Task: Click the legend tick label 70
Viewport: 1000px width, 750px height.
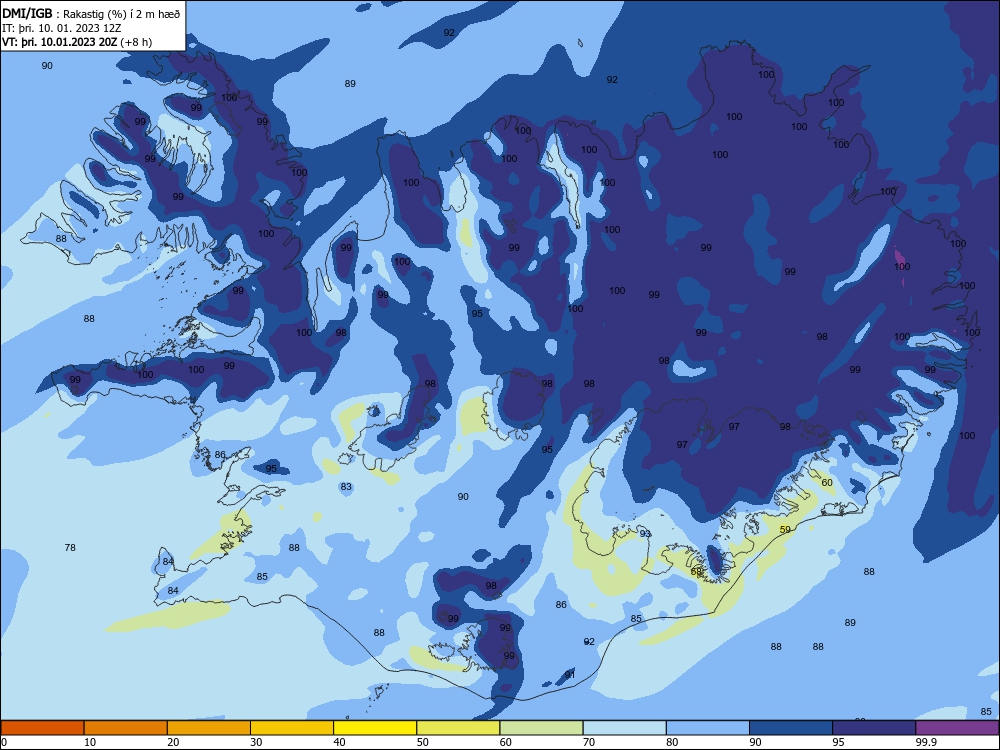Action: tap(589, 742)
